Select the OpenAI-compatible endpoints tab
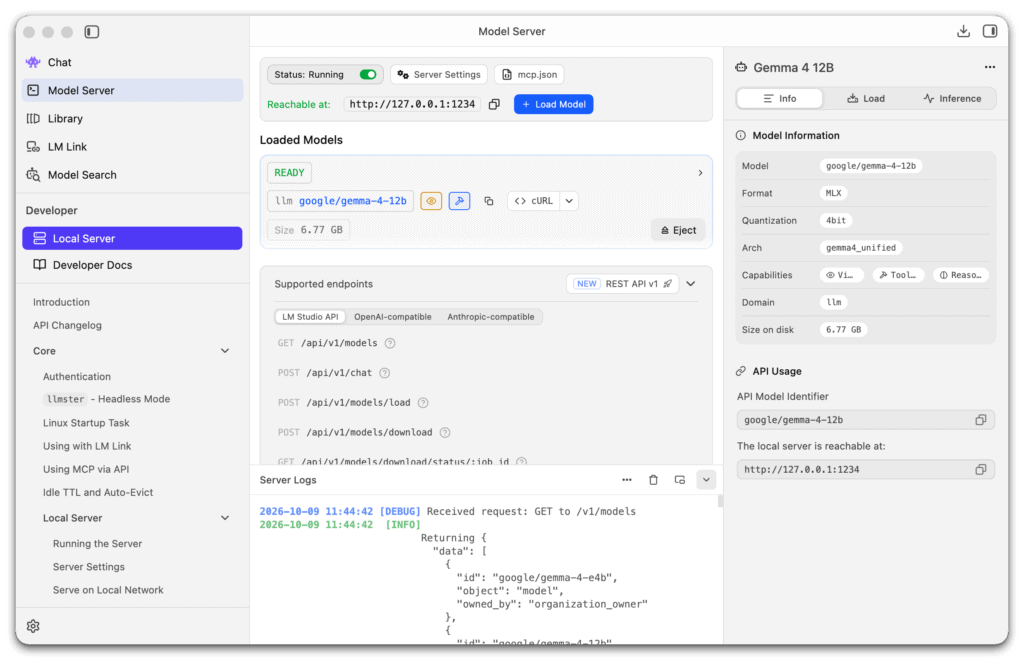Screen dimensions: 1024x665 coord(392,317)
